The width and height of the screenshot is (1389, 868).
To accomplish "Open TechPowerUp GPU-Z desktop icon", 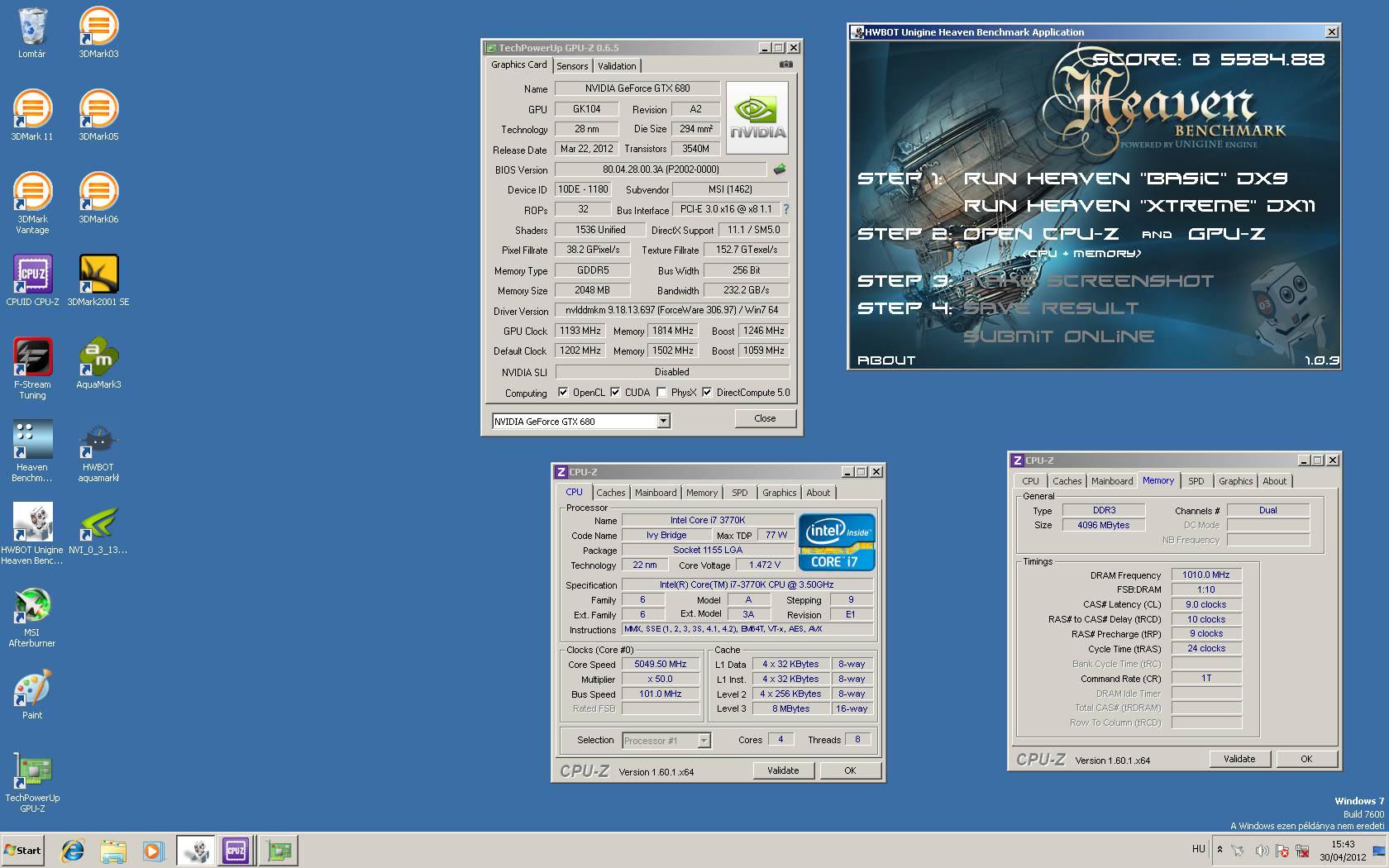I will coord(32,782).
